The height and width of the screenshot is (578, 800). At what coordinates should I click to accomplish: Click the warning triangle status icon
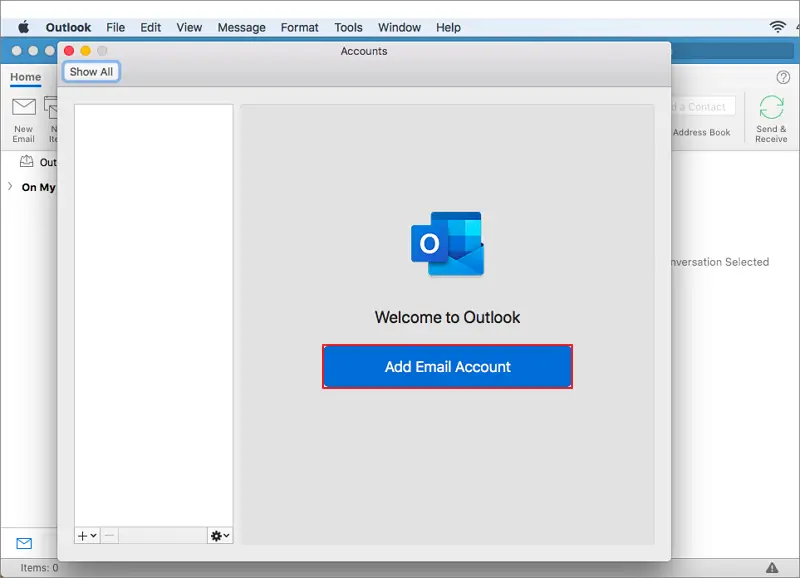tap(772, 567)
